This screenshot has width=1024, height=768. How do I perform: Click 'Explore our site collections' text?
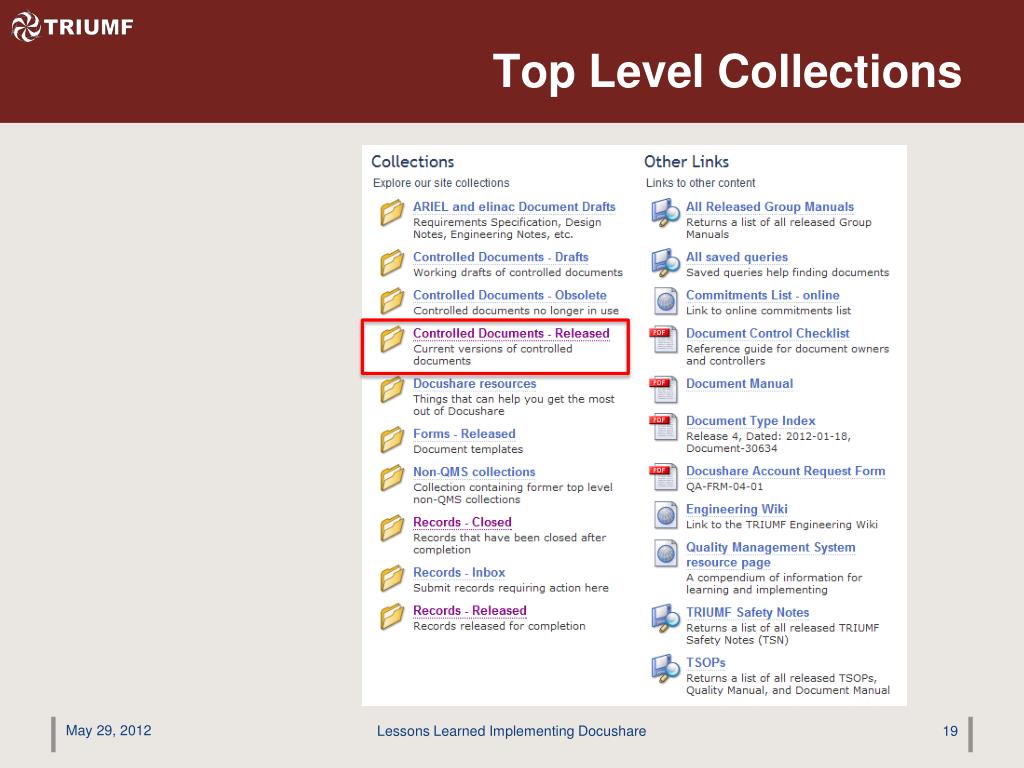441,183
